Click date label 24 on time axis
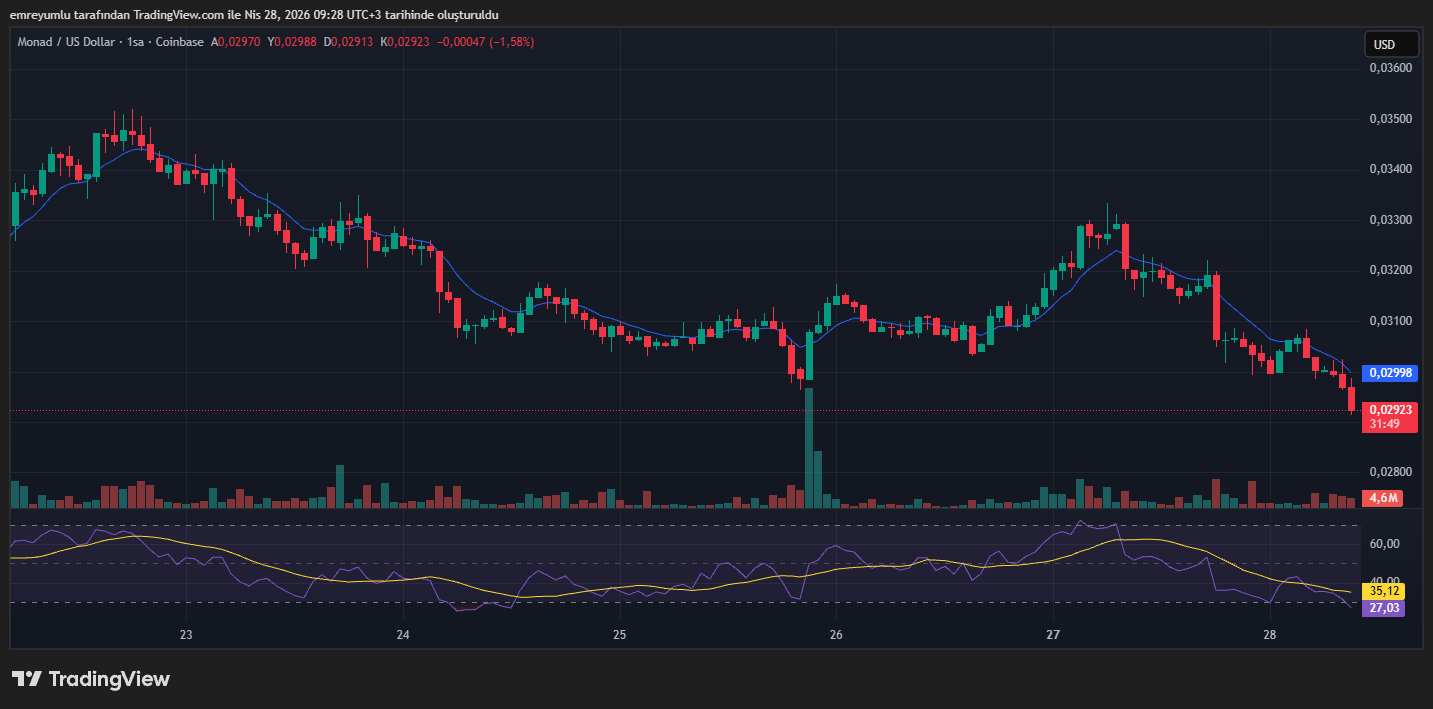 point(403,635)
